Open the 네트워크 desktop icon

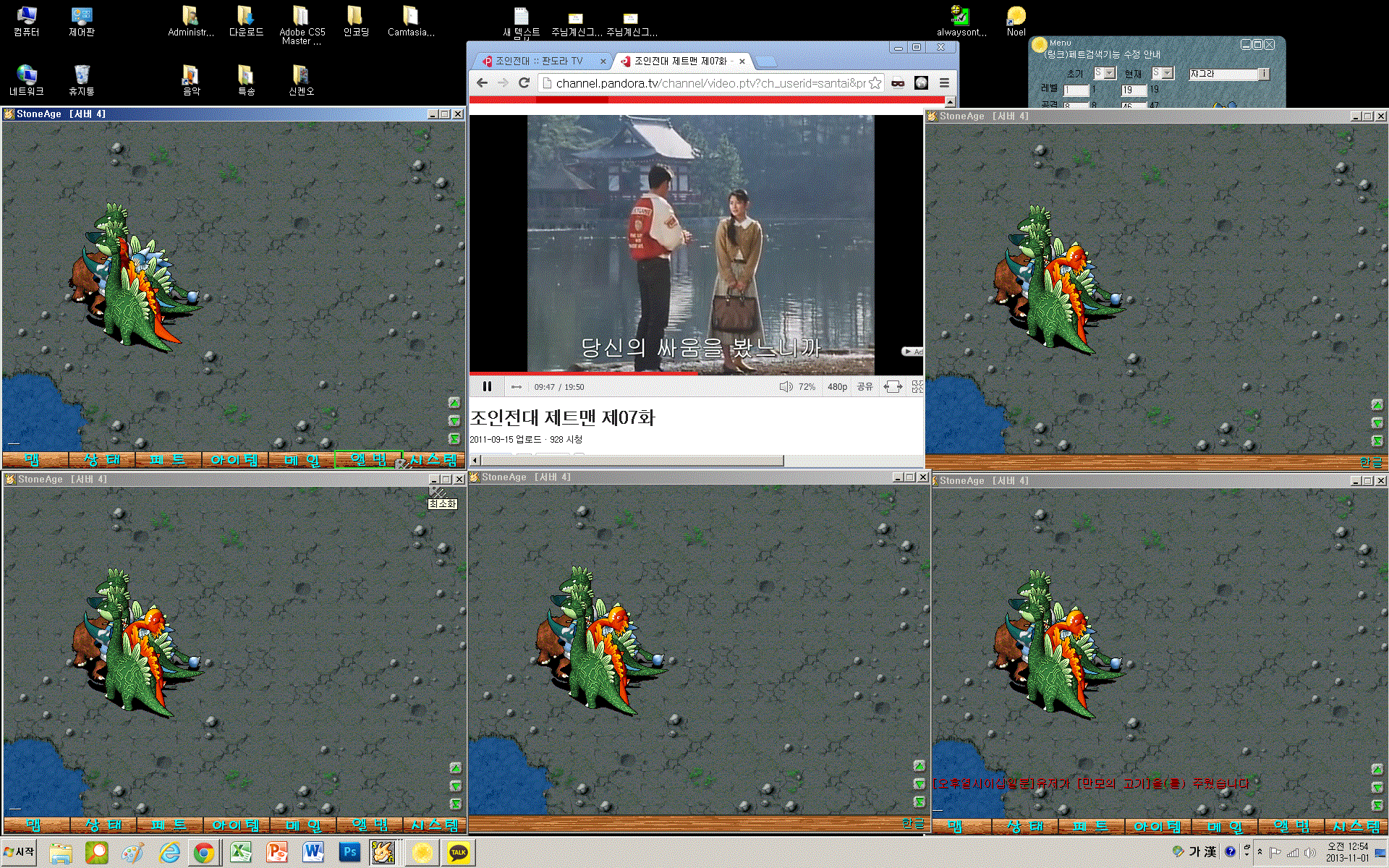[26, 81]
